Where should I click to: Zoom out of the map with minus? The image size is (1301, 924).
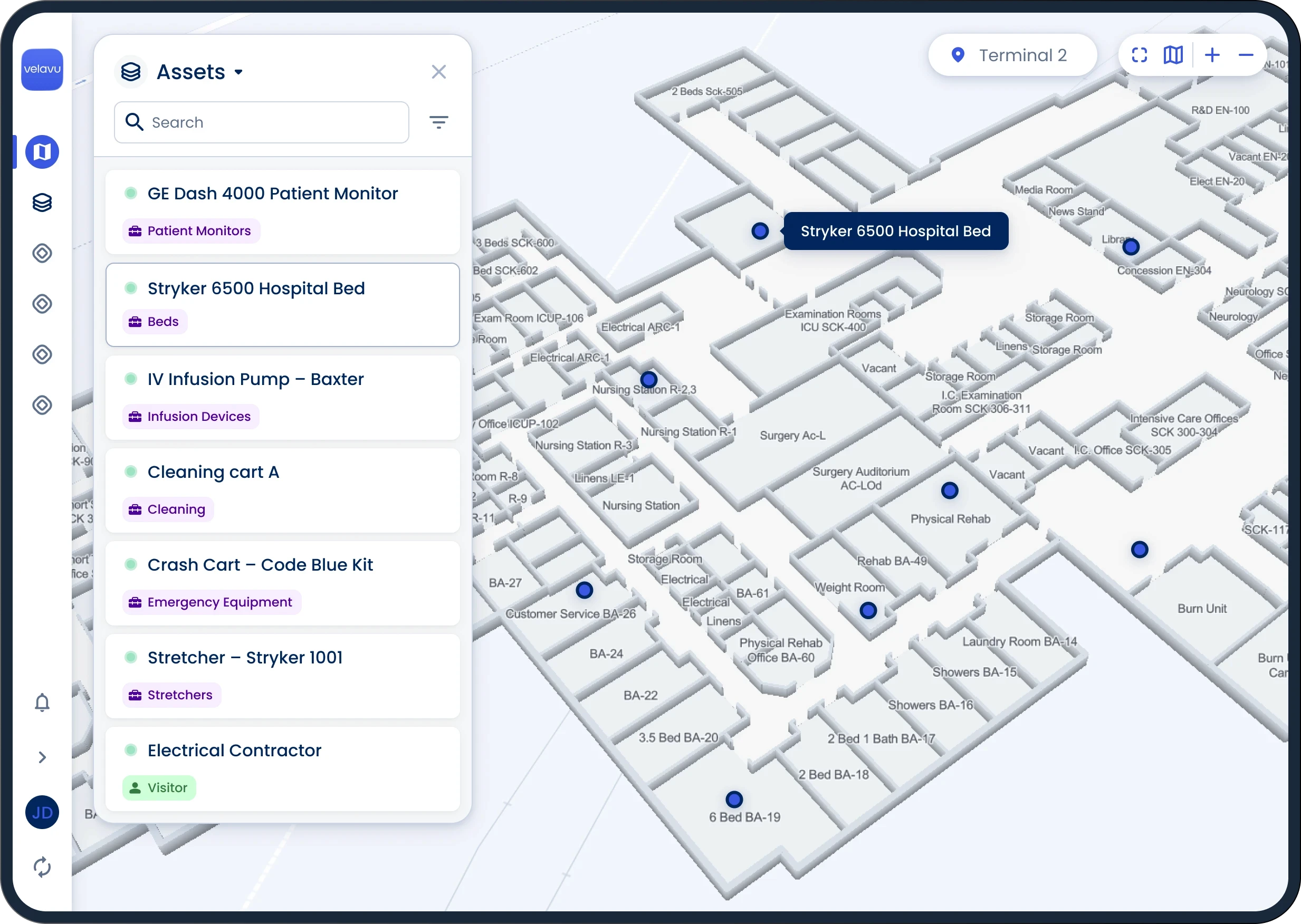1246,55
